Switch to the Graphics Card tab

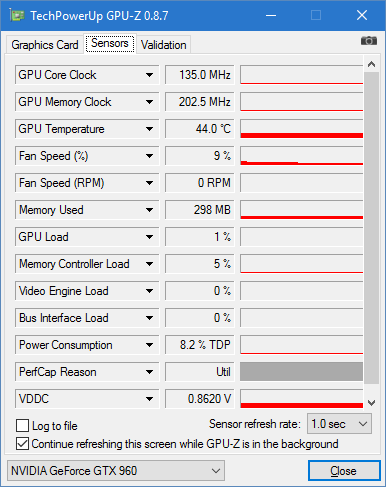pyautogui.click(x=45, y=45)
